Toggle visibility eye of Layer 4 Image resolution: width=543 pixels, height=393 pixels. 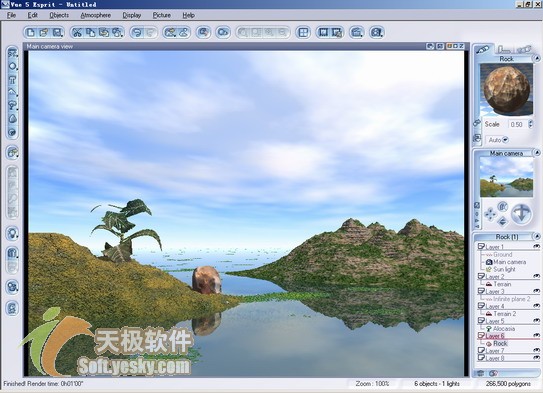click(x=536, y=306)
